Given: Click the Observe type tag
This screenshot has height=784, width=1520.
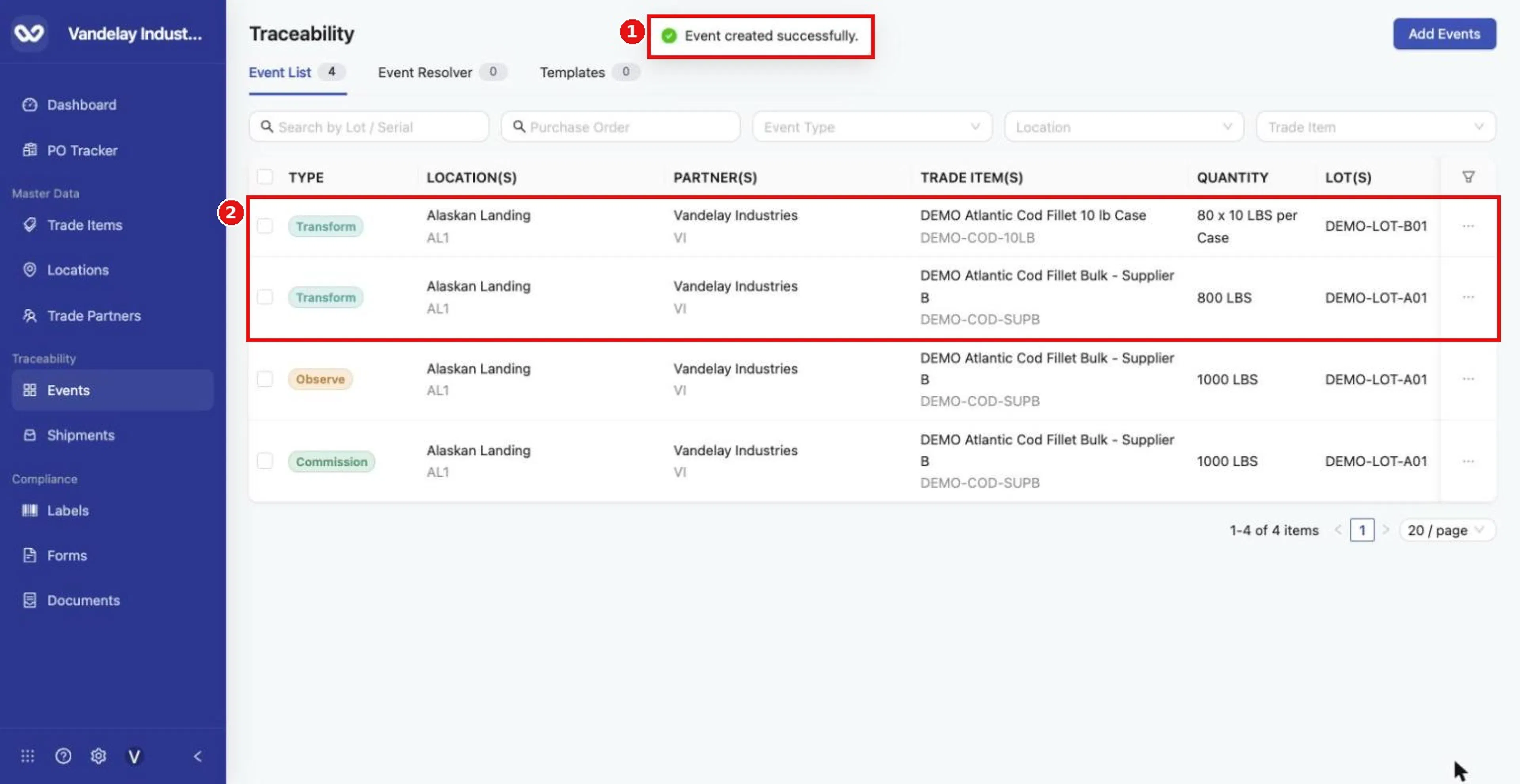Looking at the screenshot, I should pos(320,379).
